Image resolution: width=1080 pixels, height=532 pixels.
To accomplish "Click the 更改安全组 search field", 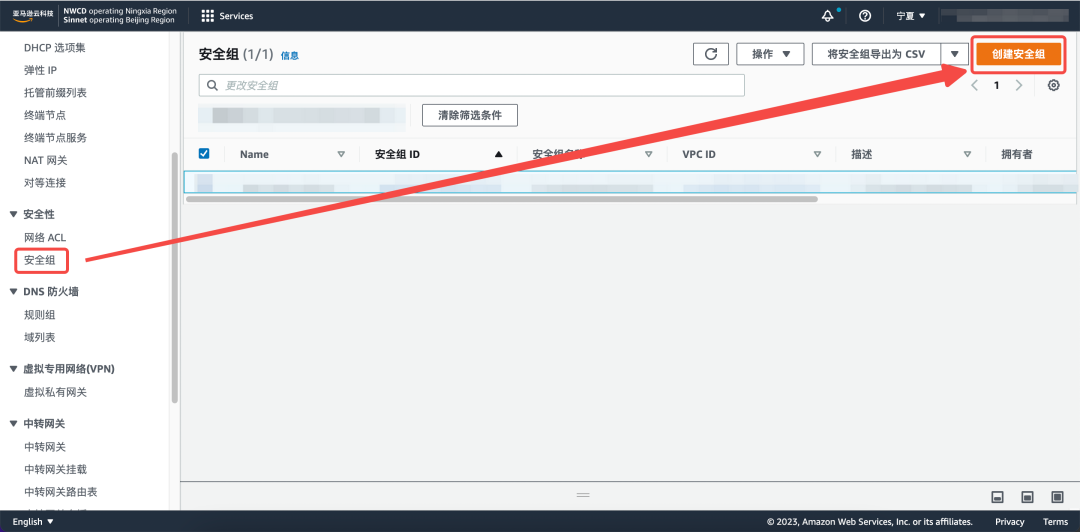I will [472, 85].
